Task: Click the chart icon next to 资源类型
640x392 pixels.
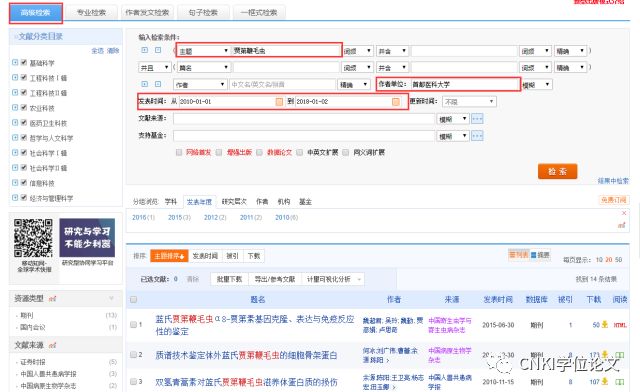Action: point(52,299)
